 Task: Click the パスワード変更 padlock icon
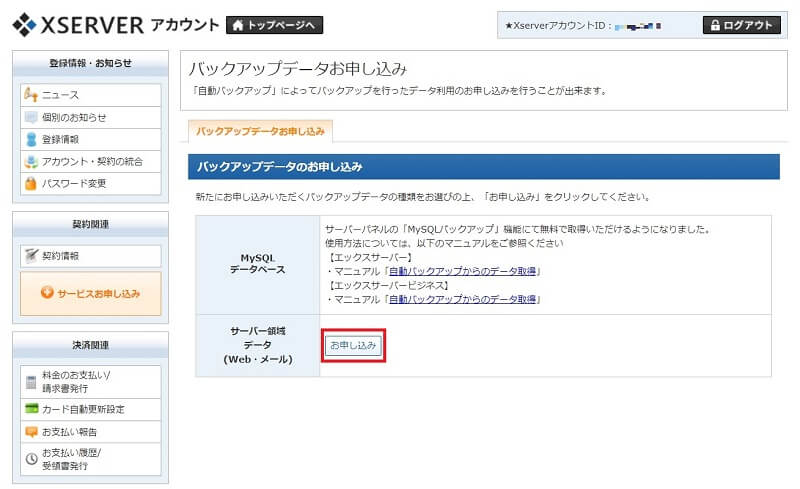point(31,183)
